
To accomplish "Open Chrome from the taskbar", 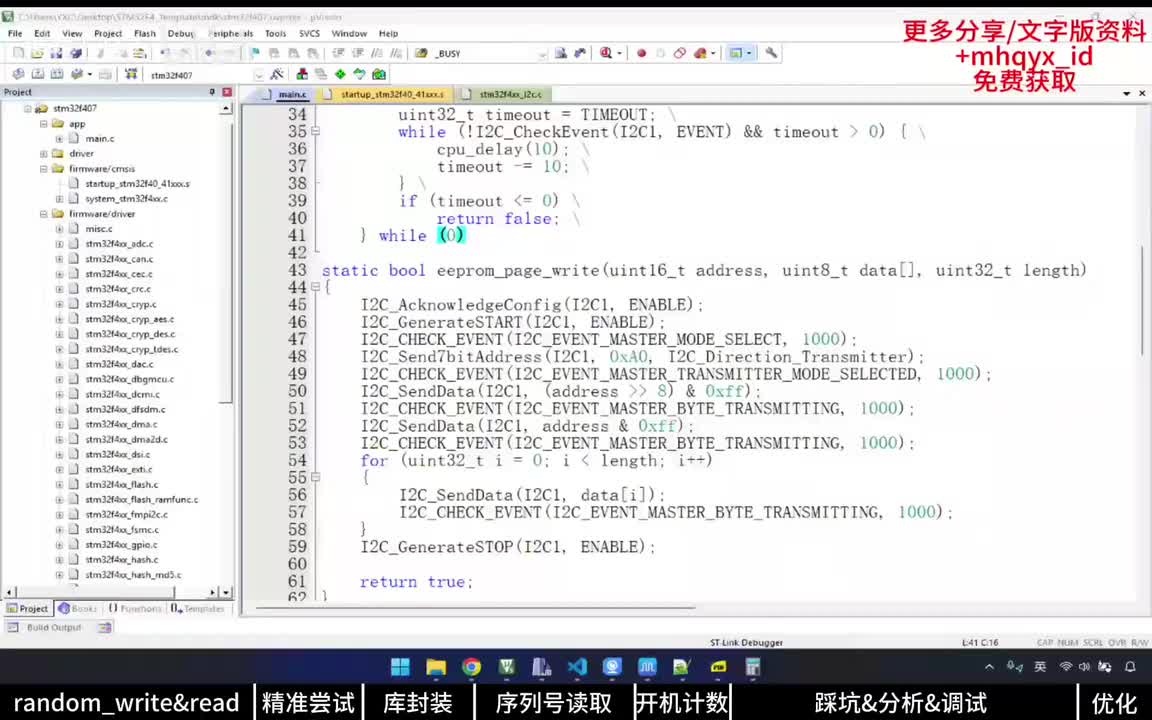I will click(x=472, y=666).
